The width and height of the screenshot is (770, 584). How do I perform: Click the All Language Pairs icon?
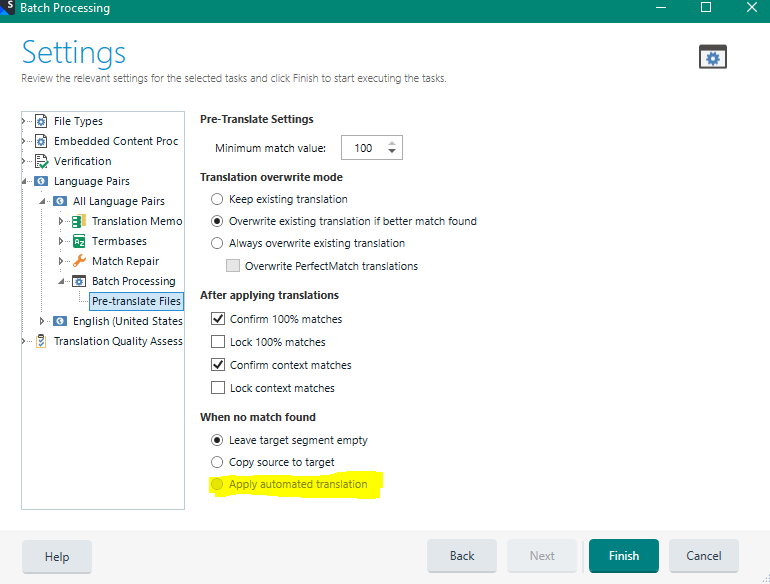coord(60,201)
